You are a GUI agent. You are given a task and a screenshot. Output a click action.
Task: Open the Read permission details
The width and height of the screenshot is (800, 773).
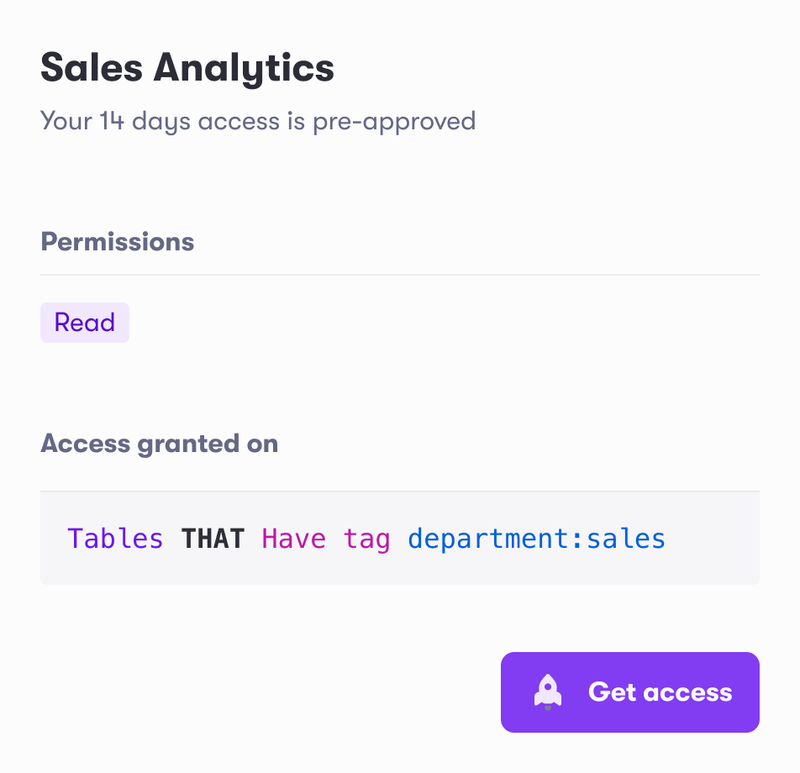pyautogui.click(x=84, y=322)
